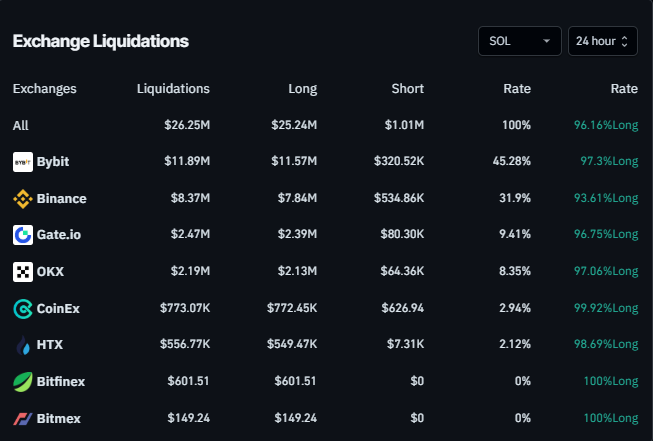
Task: Click the HTX flame logo icon
Action: click(x=22, y=346)
